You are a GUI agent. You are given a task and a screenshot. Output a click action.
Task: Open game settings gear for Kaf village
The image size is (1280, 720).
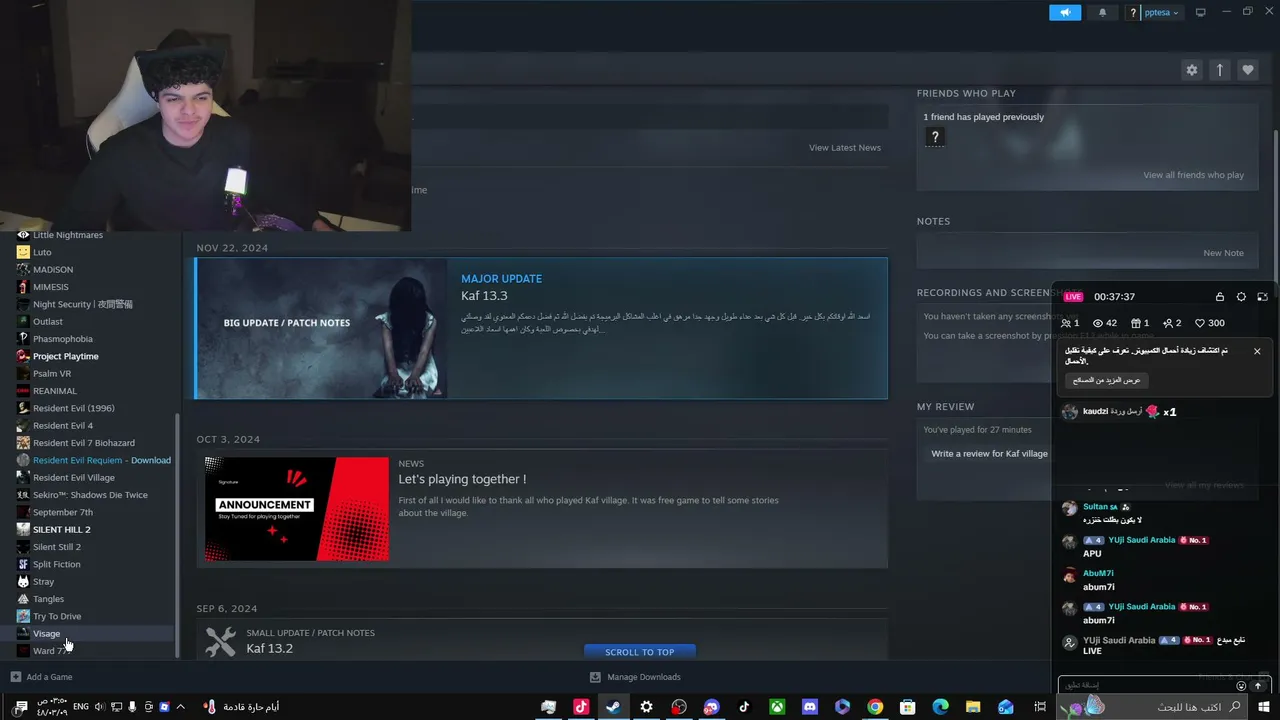(1191, 70)
